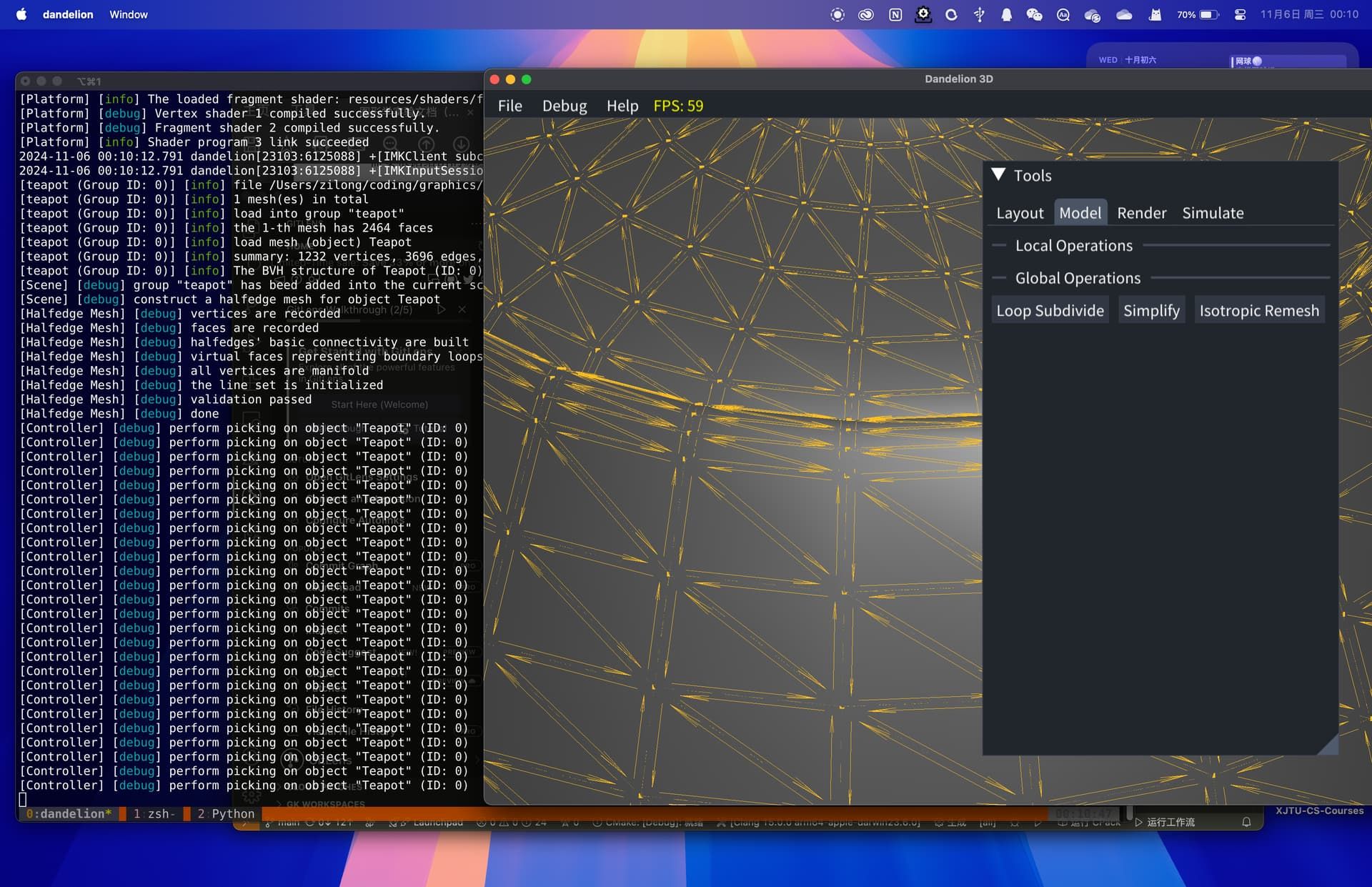Open Control Center icon

pyautogui.click(x=1240, y=14)
